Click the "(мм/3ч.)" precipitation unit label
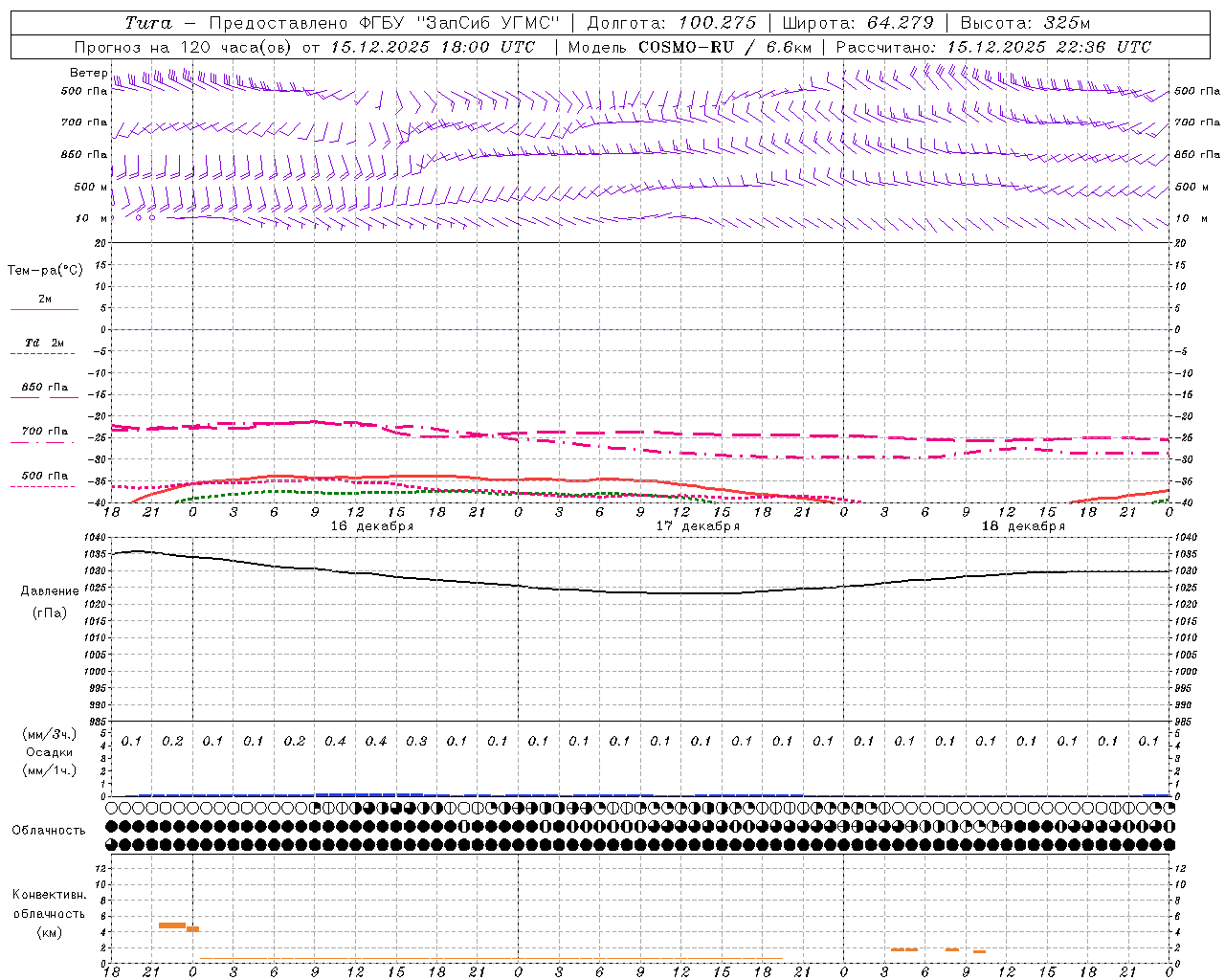This screenshot has height=980, width=1225. click(x=50, y=734)
